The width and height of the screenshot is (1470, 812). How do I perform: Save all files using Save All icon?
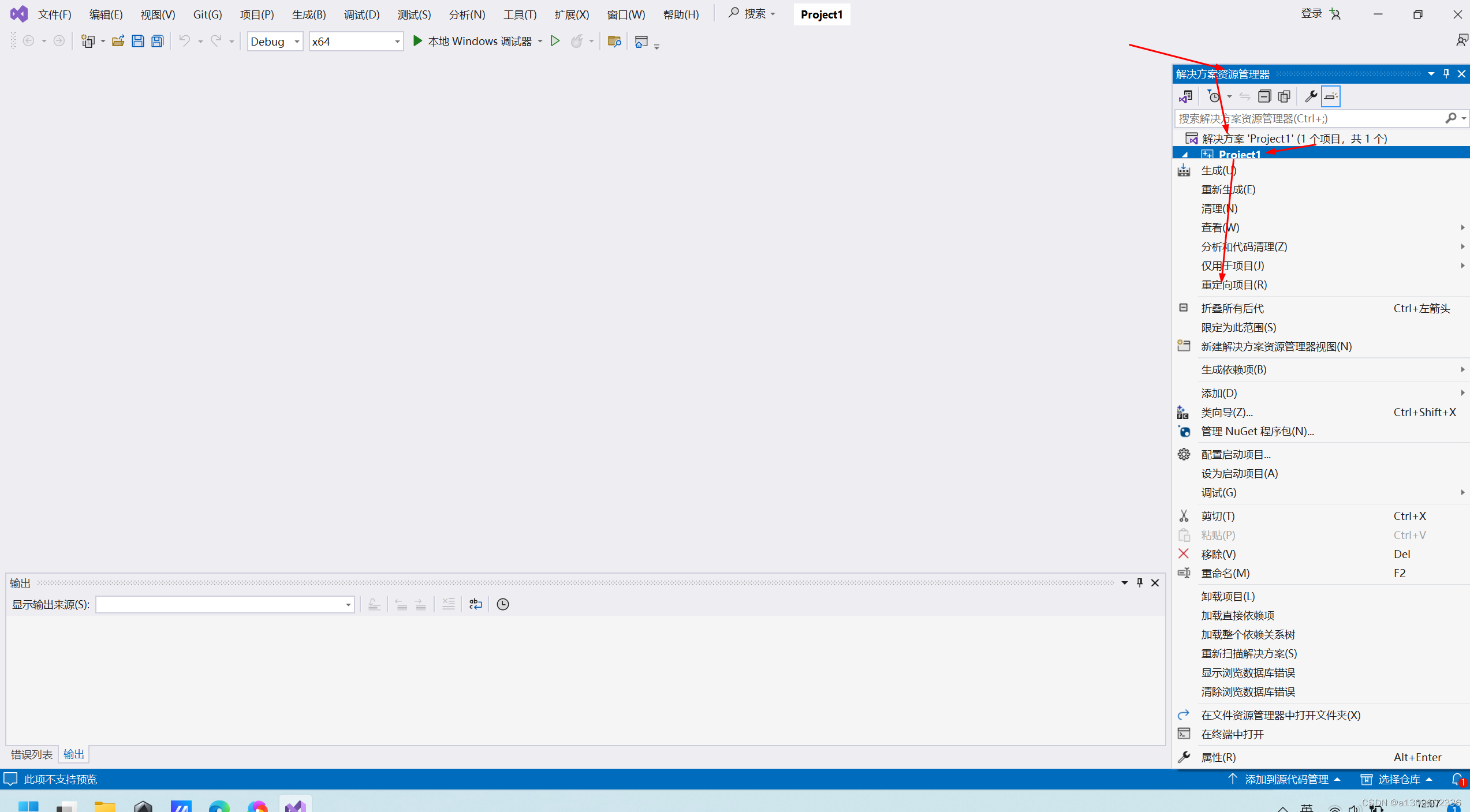click(x=156, y=40)
